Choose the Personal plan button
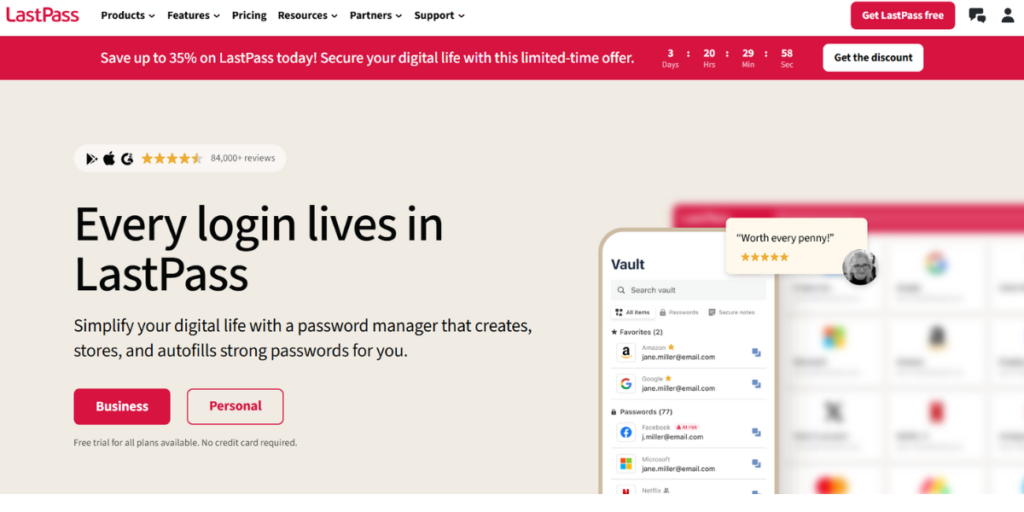The height and width of the screenshot is (512, 1024). 235,406
